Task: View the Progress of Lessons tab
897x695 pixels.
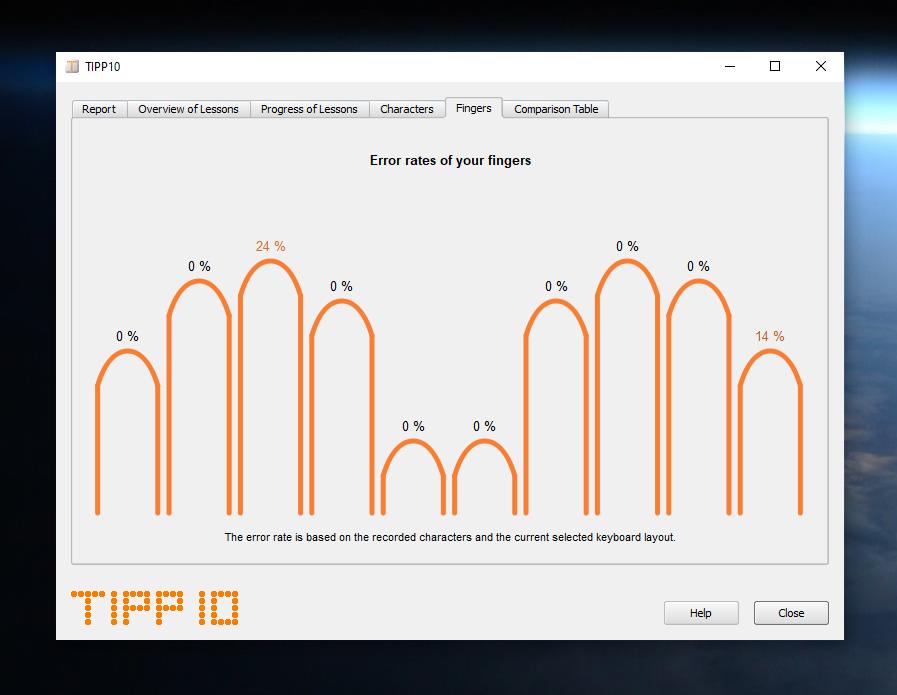Action: (x=309, y=109)
